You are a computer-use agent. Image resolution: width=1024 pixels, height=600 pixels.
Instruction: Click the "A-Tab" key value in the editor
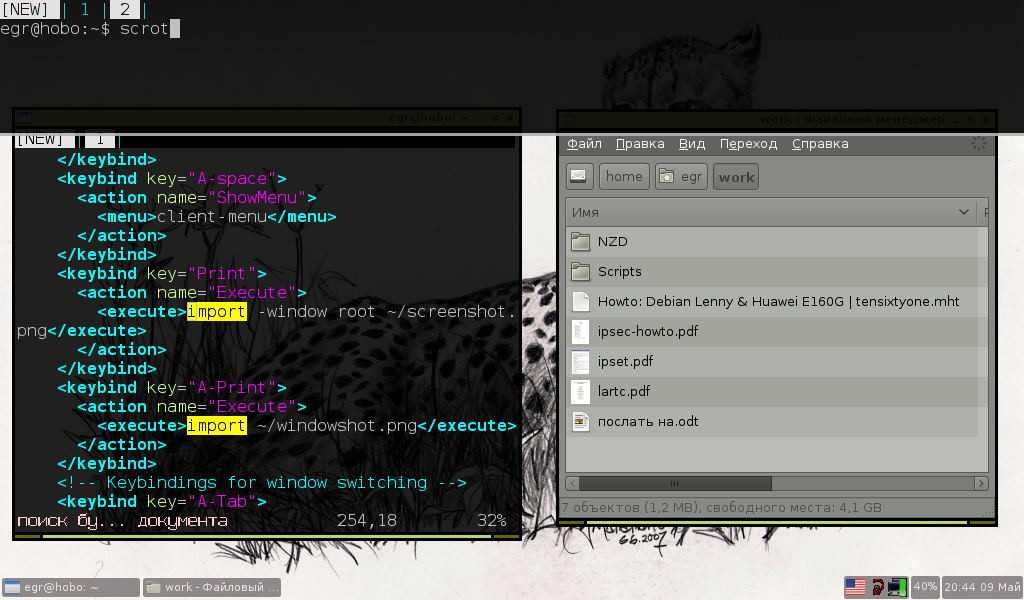click(222, 502)
